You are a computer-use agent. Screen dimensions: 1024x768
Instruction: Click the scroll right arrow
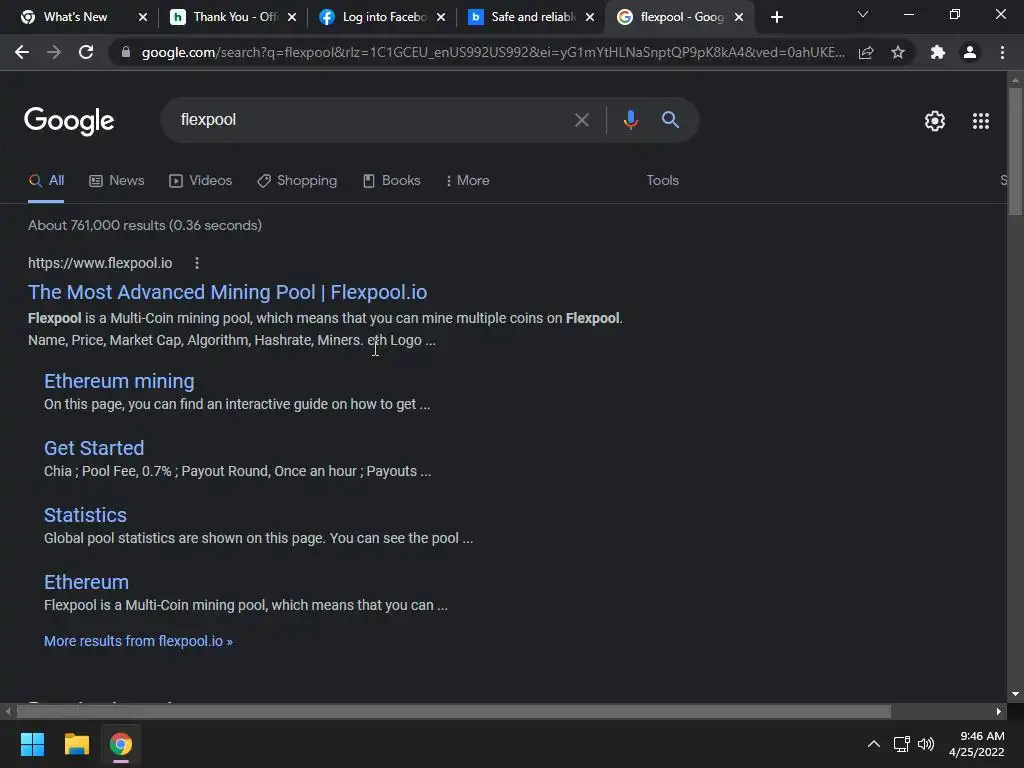pos(999,711)
